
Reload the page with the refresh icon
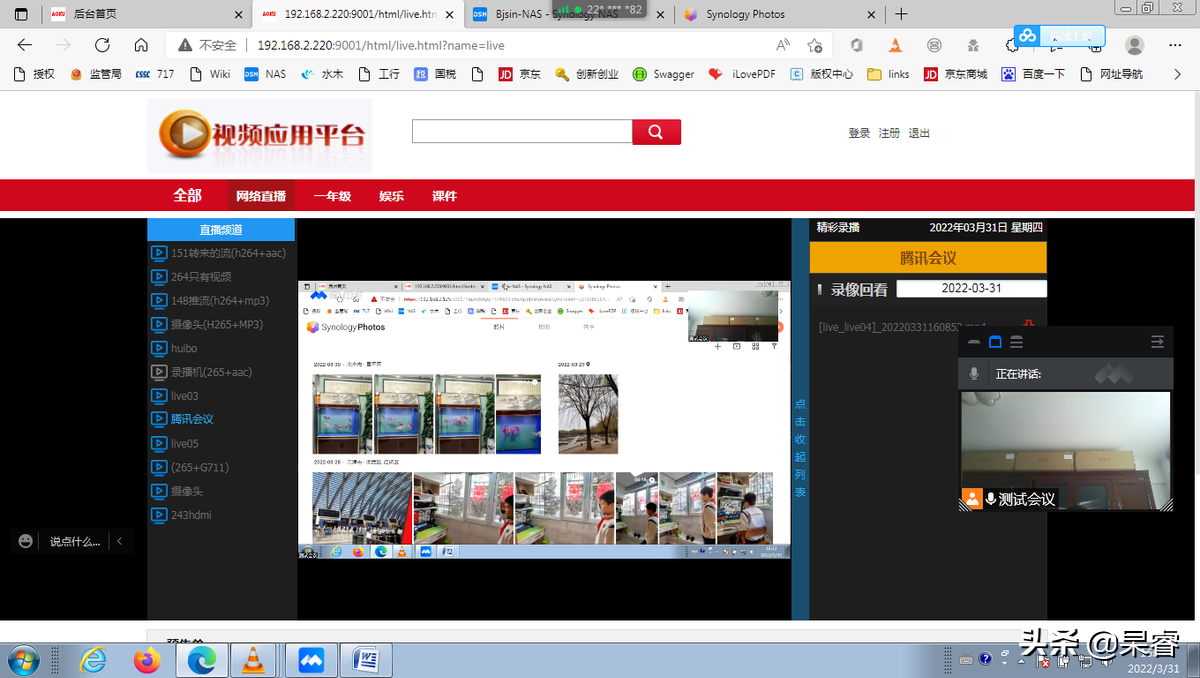coord(102,45)
